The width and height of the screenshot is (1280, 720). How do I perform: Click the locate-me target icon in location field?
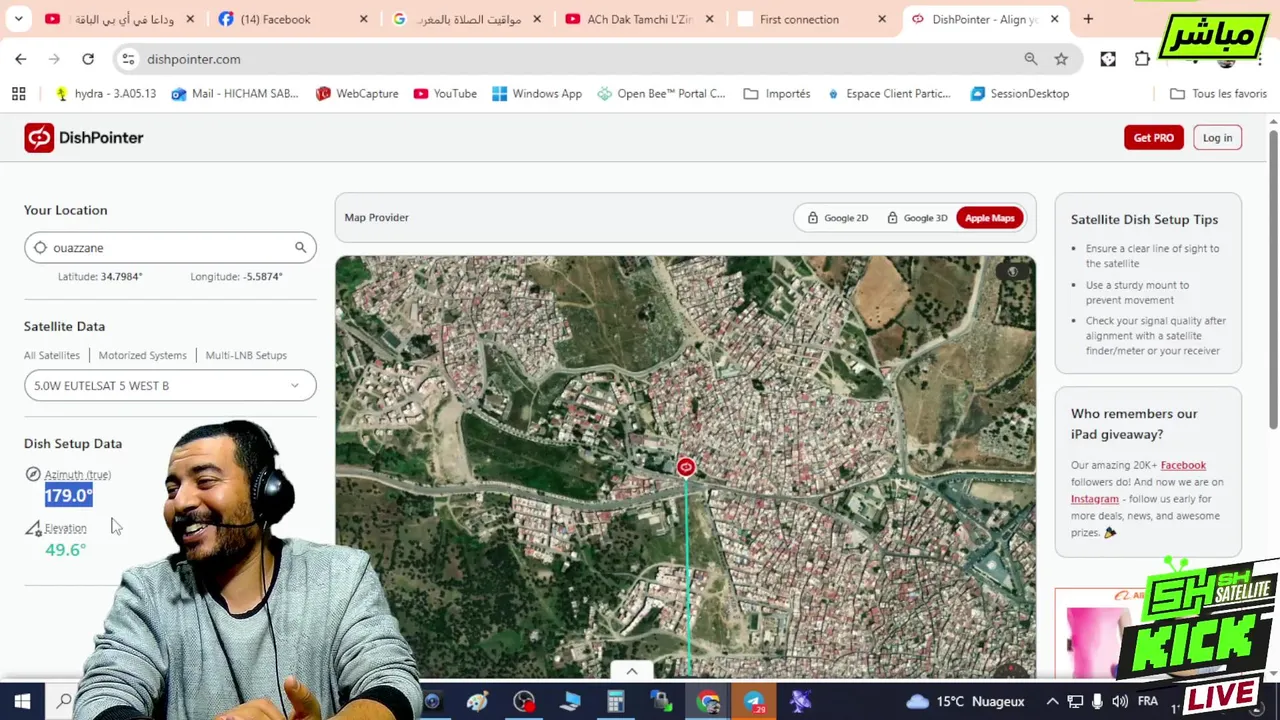40,247
